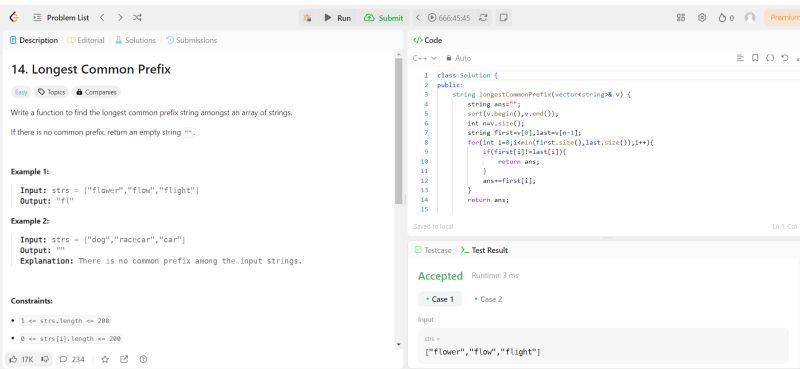Reset the timer with refresh icon
This screenshot has width=800, height=369.
pyautogui.click(x=483, y=18)
